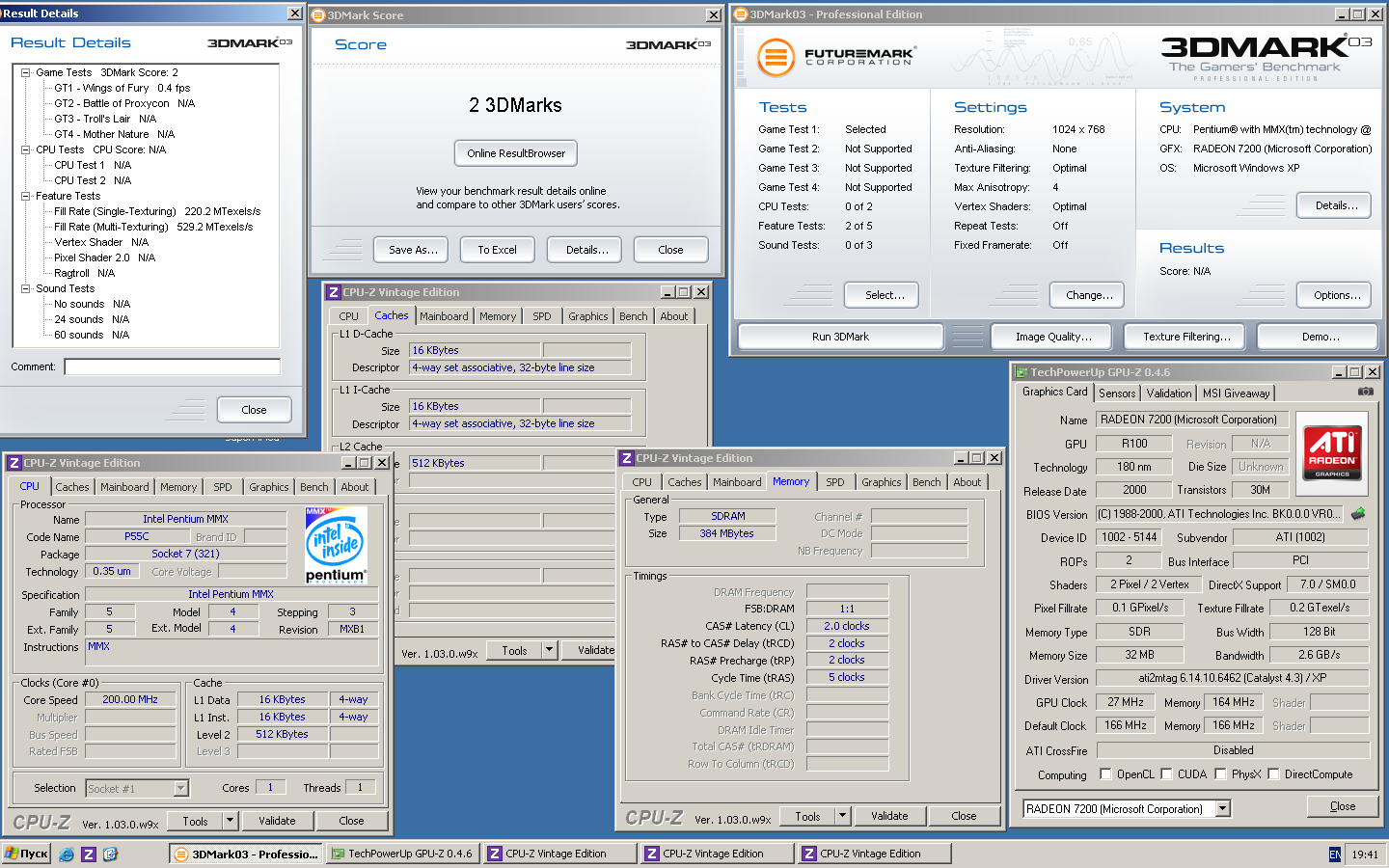Open Internet Explorer from quick launch
Image resolution: width=1389 pixels, height=868 pixels.
67,854
